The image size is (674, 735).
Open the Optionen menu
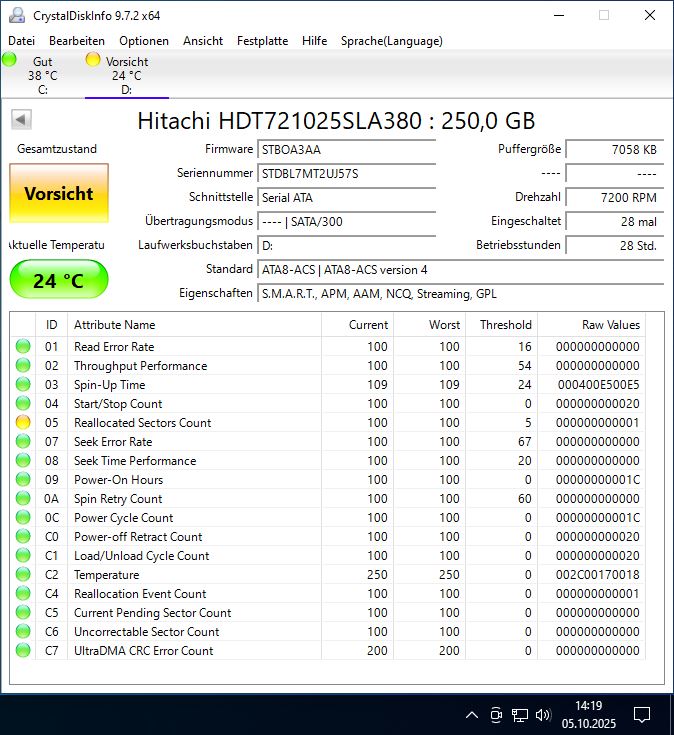(x=144, y=41)
